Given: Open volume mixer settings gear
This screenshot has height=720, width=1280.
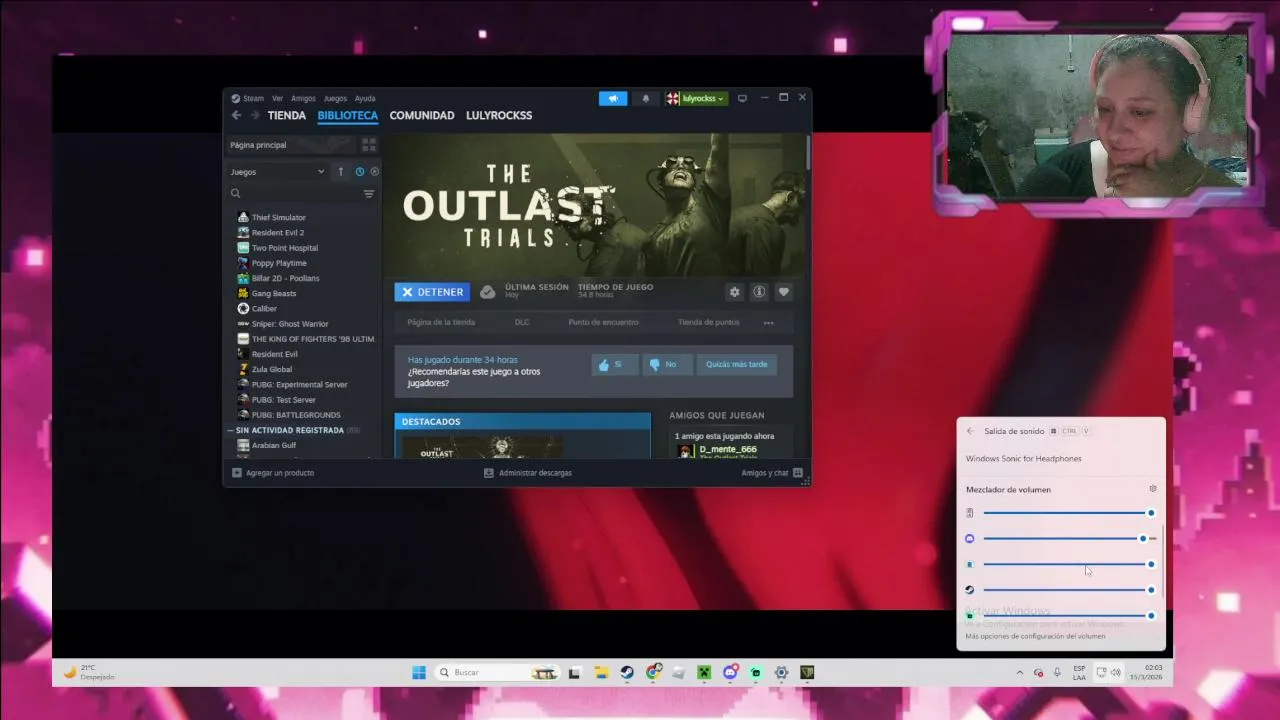Looking at the screenshot, I should 1153,489.
